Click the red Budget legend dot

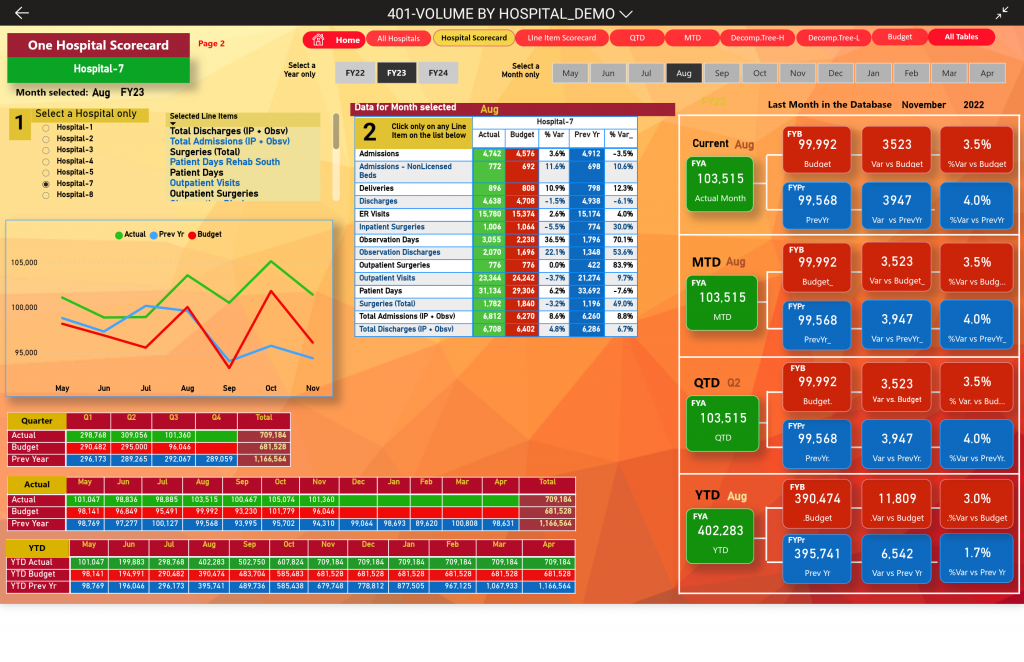[x=191, y=234]
